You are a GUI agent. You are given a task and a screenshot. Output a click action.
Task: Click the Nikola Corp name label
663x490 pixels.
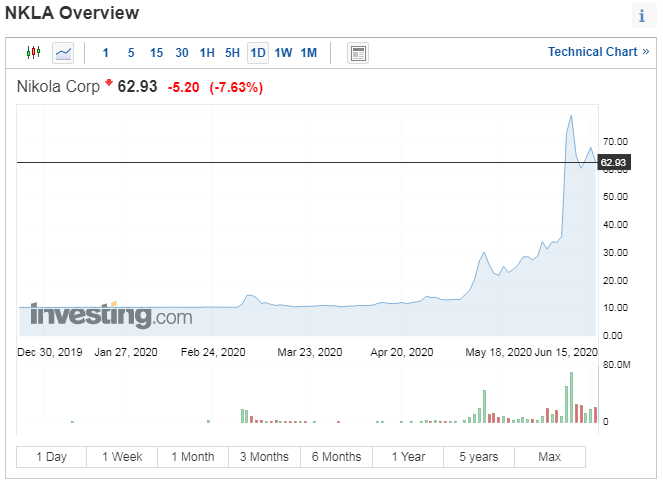click(58, 87)
